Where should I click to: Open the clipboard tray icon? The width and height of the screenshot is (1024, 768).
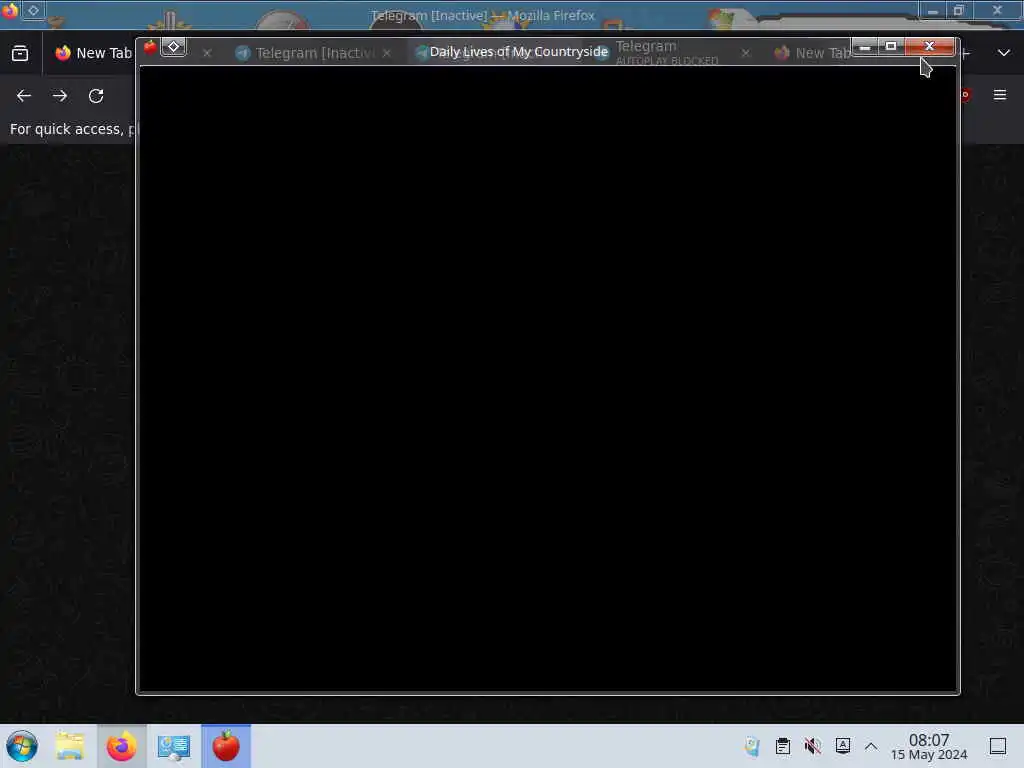click(x=782, y=746)
